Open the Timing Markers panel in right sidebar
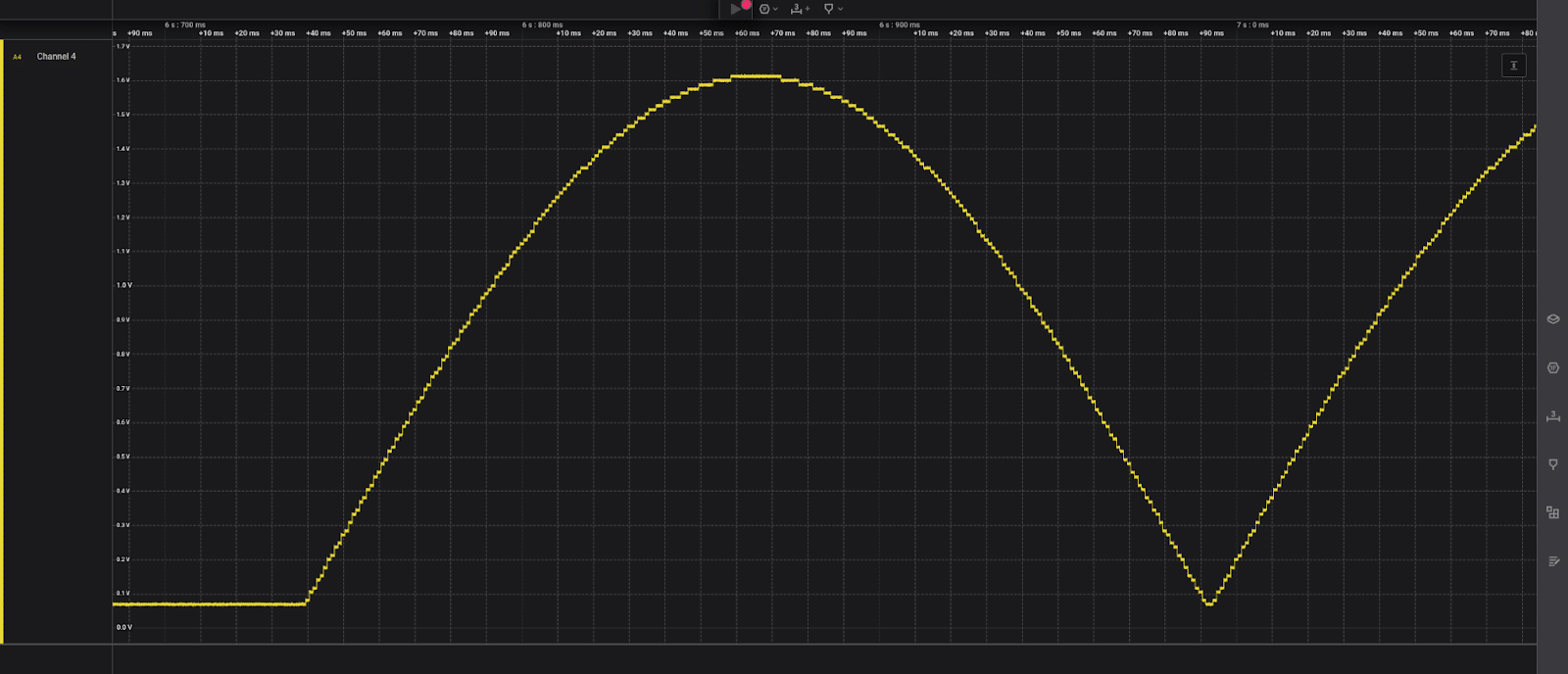 pyautogui.click(x=1552, y=464)
